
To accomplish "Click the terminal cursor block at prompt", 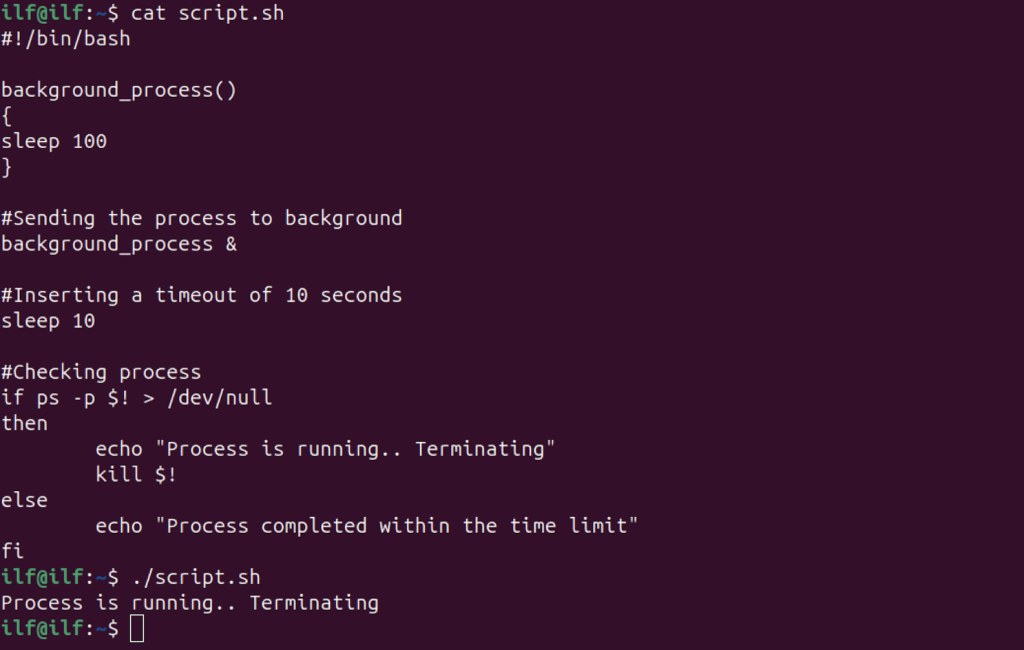I will point(136,628).
